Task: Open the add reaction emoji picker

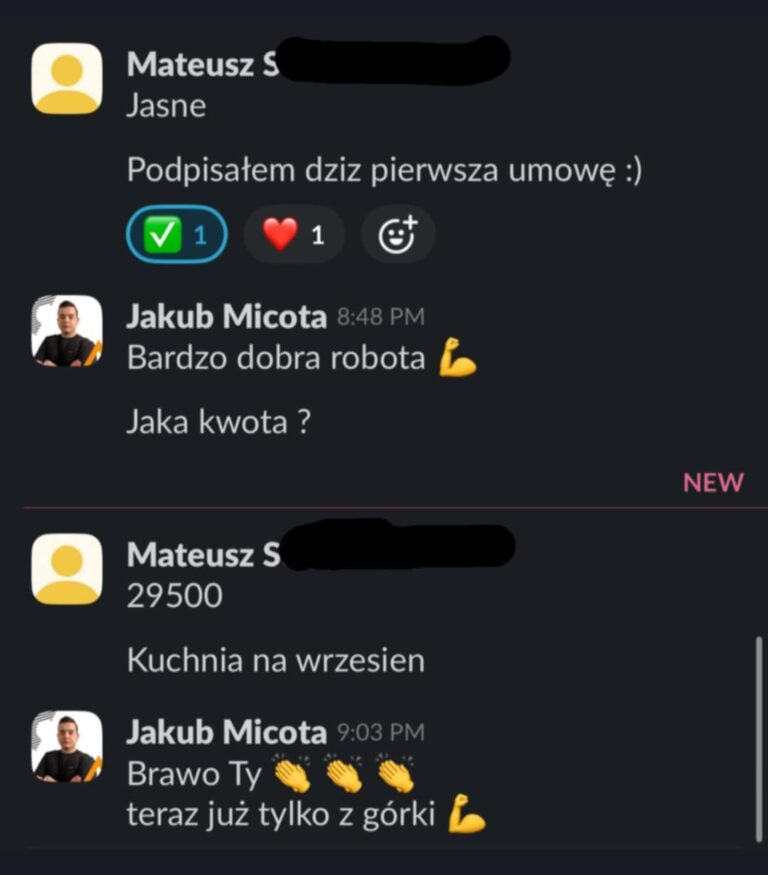Action: (398, 234)
